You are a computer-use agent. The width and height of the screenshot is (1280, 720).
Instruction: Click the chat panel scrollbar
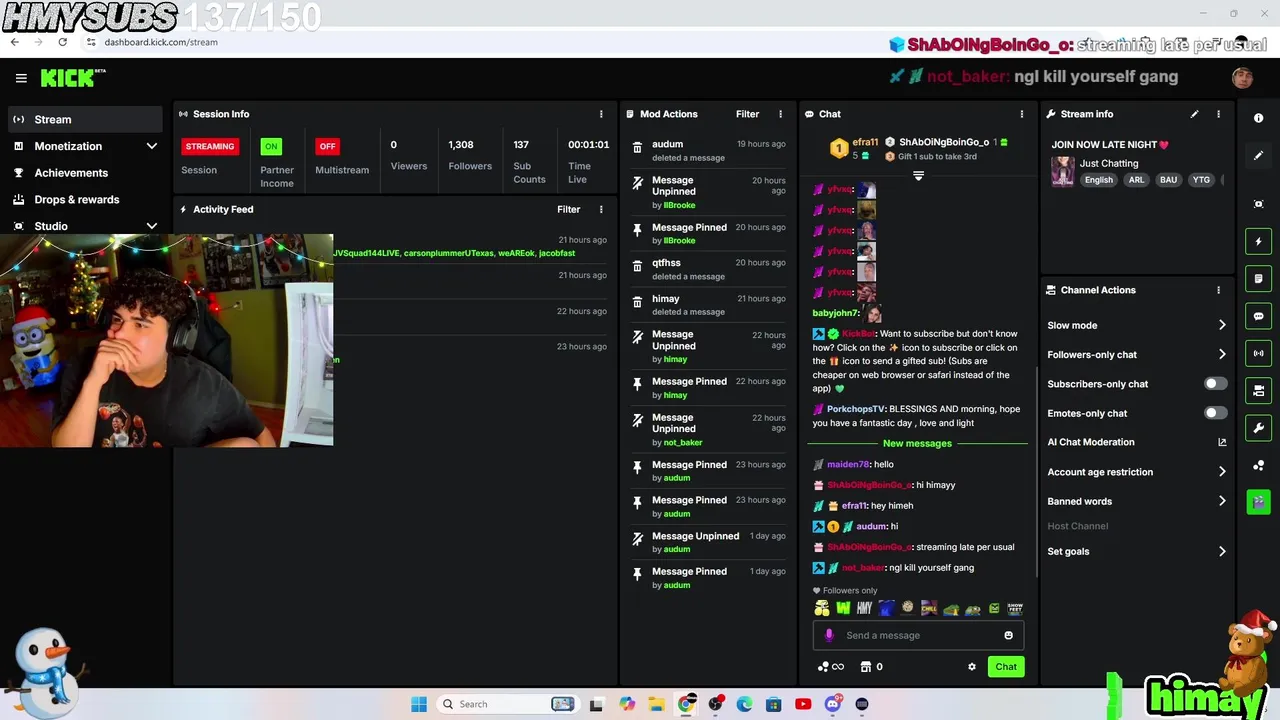[1035, 470]
